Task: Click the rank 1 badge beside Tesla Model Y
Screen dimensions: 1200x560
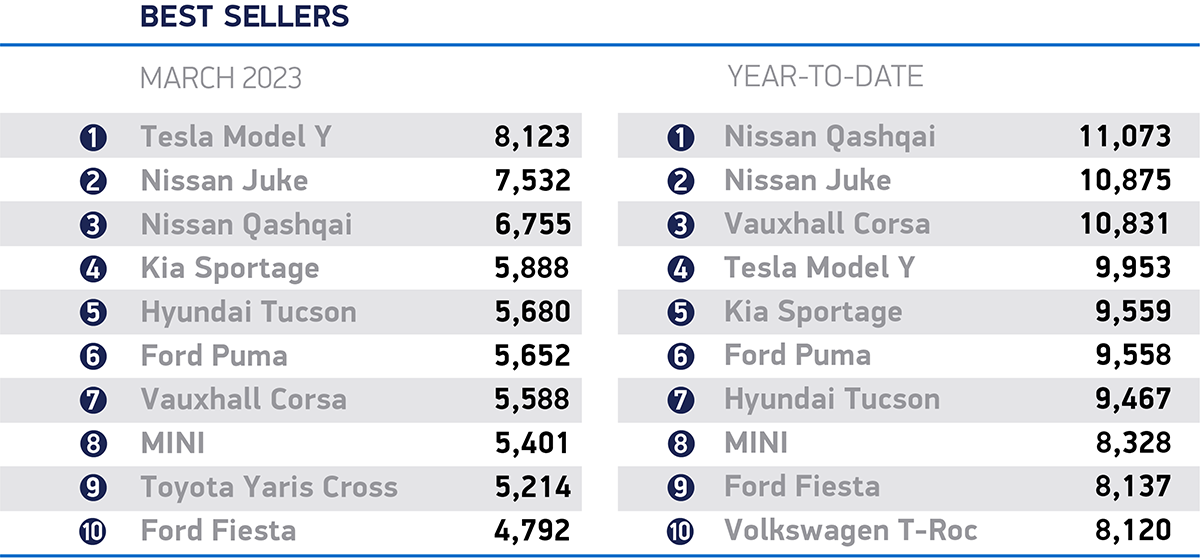Action: [x=93, y=137]
